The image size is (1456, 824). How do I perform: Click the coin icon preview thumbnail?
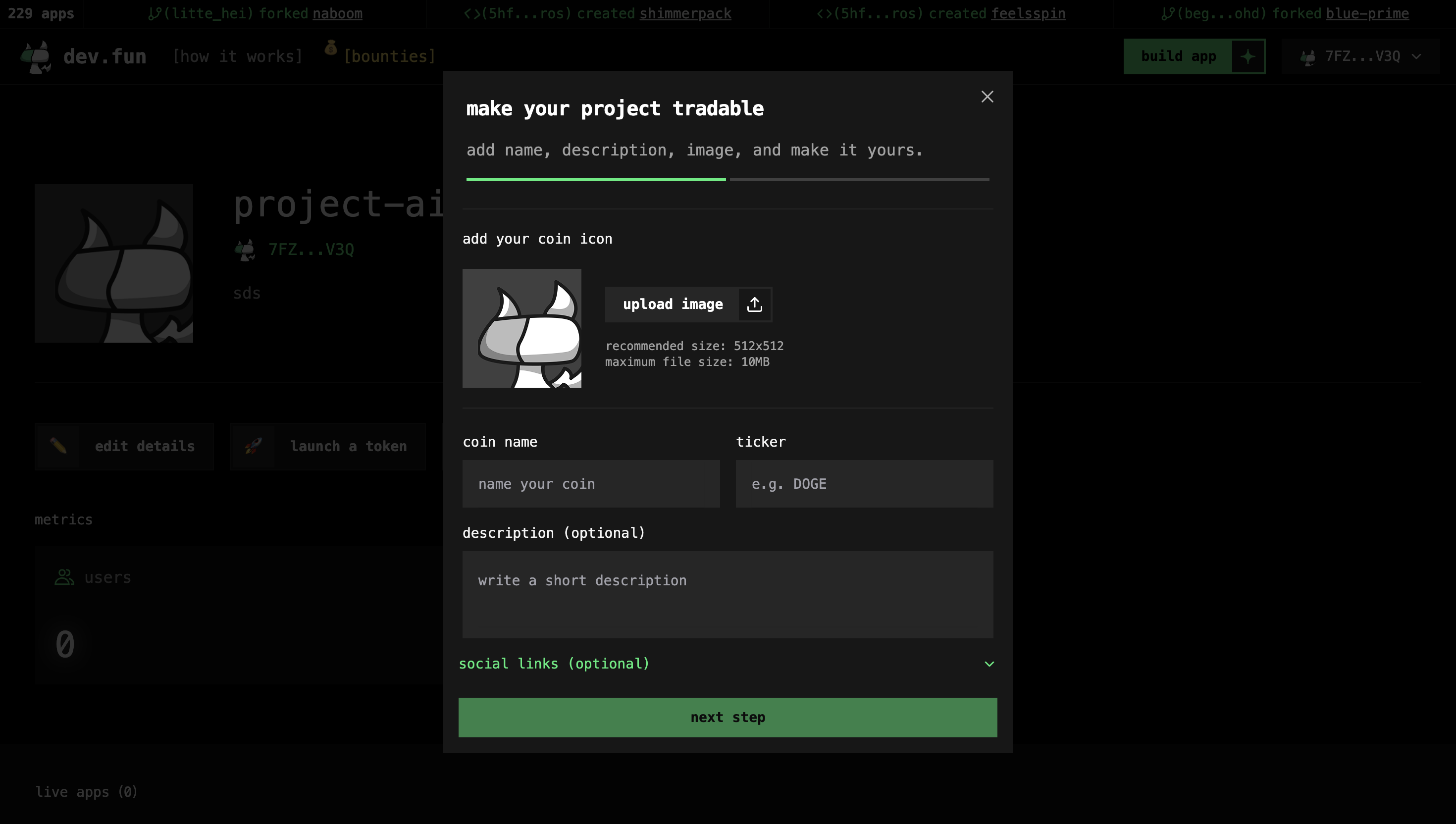click(521, 328)
